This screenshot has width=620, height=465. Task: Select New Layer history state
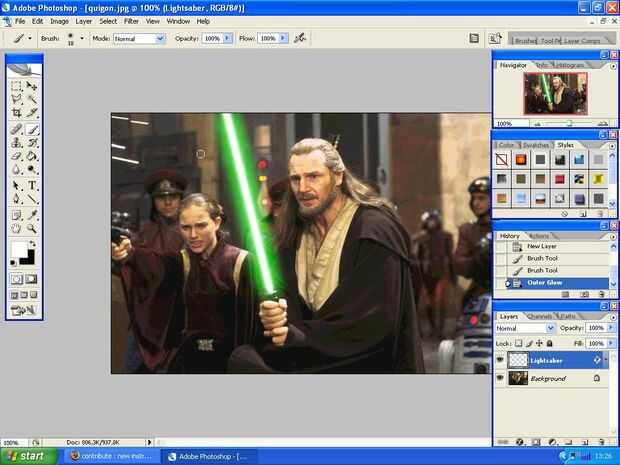556,246
